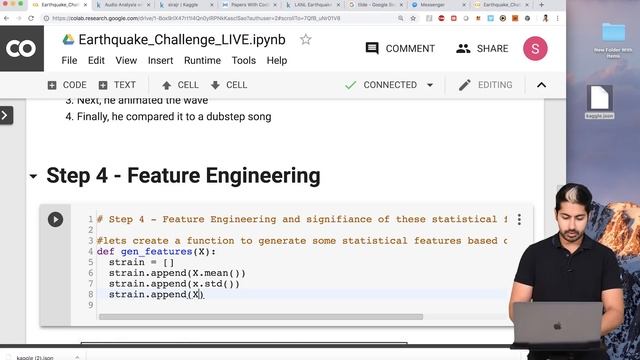Open the Chrome three-dot menu
The width and height of the screenshot is (640, 360).
coord(558,18)
